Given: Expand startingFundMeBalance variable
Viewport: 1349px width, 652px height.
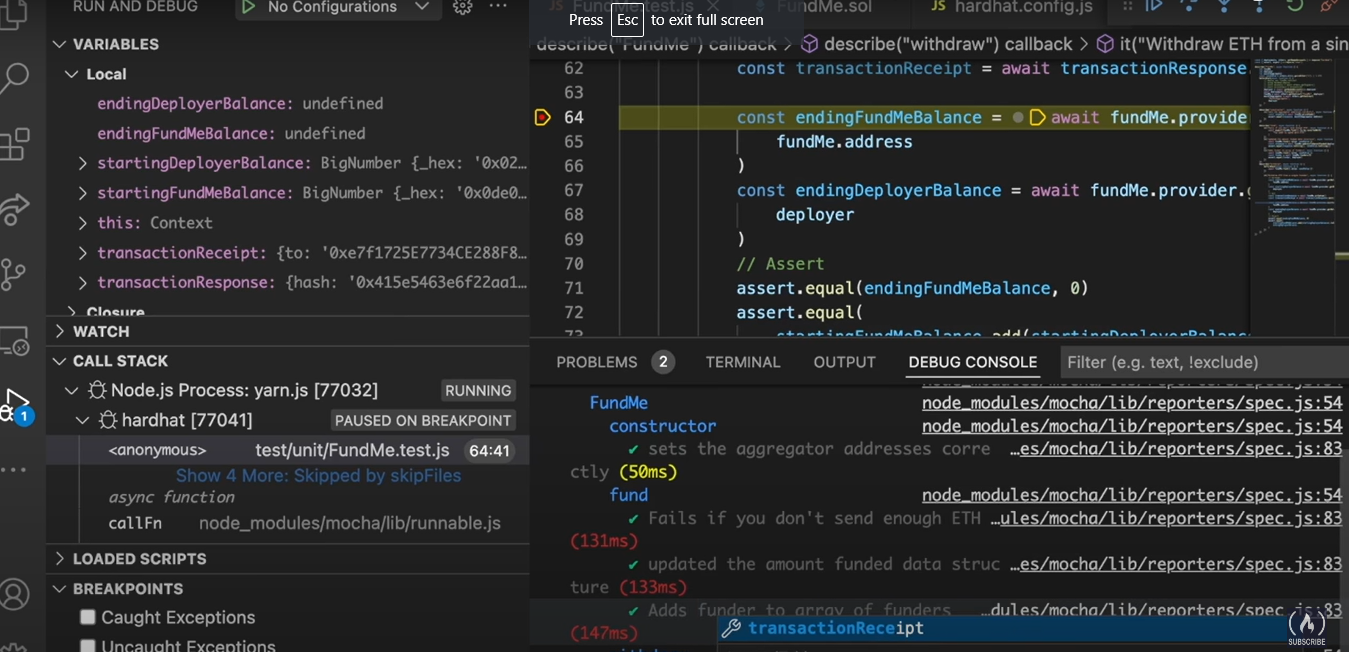Looking at the screenshot, I should pyautogui.click(x=83, y=193).
